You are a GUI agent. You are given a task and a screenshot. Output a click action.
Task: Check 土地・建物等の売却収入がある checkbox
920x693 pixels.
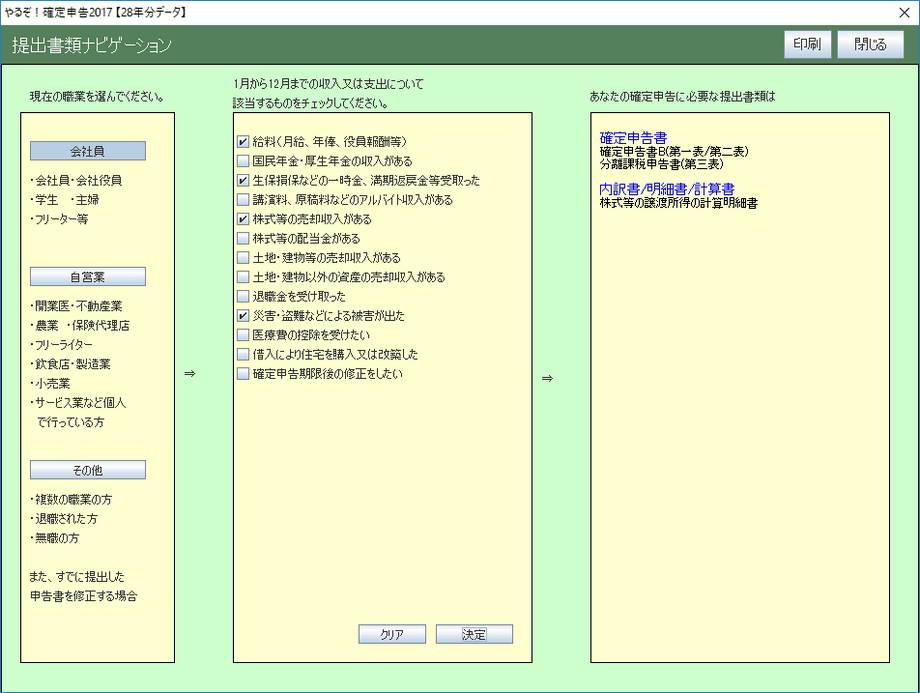[x=243, y=258]
